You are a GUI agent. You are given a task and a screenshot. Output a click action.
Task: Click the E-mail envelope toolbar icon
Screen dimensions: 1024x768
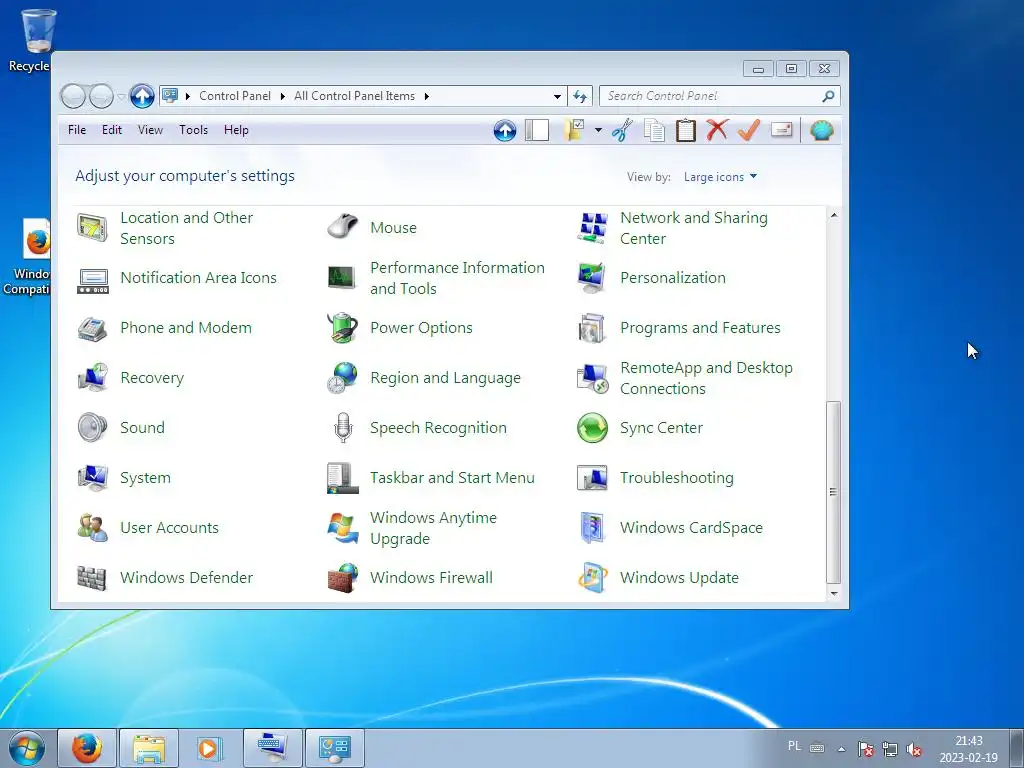coord(781,131)
